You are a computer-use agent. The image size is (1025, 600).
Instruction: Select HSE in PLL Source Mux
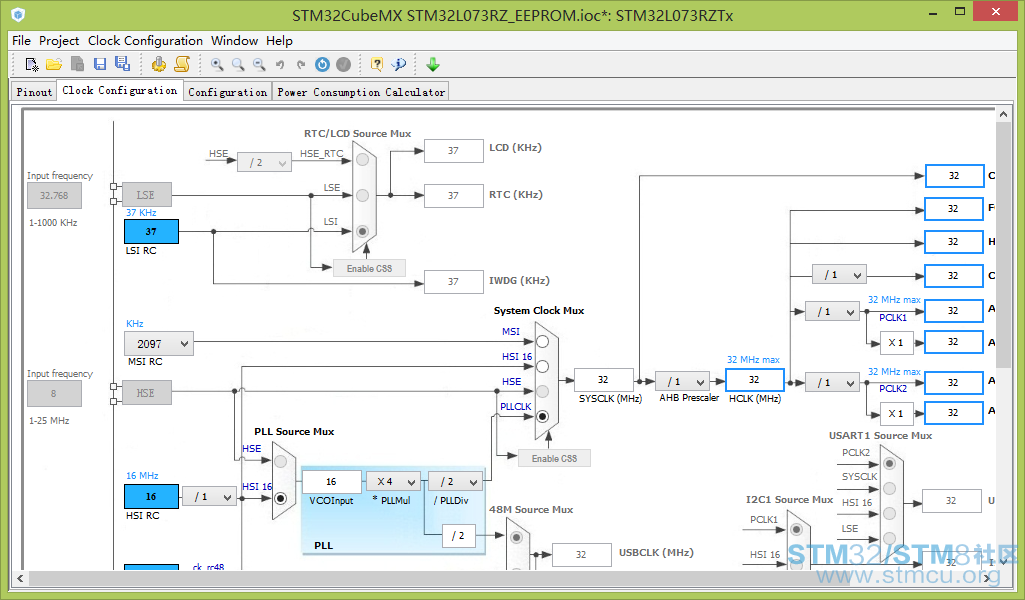tap(280, 461)
